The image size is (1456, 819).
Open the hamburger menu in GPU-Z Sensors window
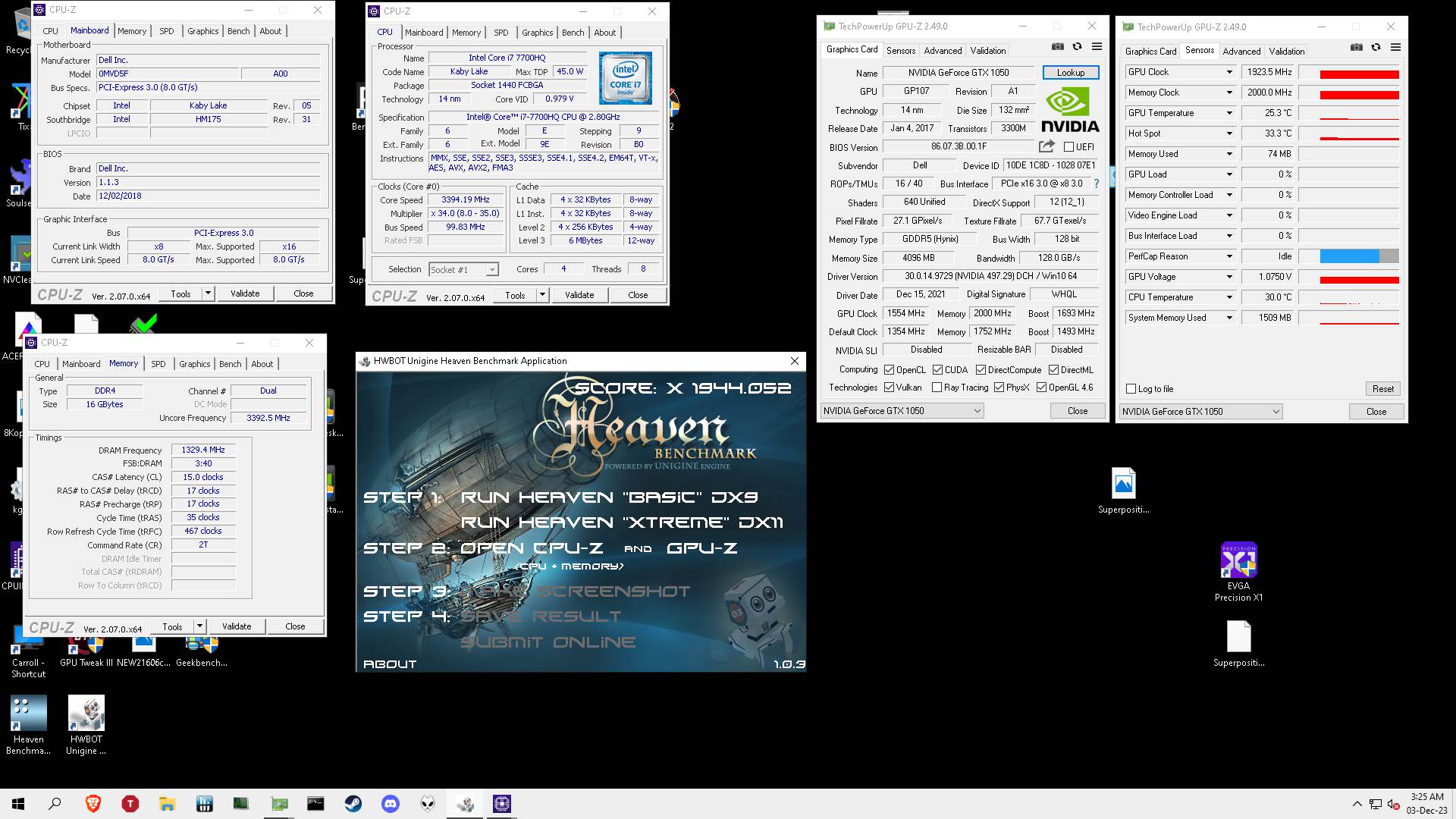point(1395,48)
